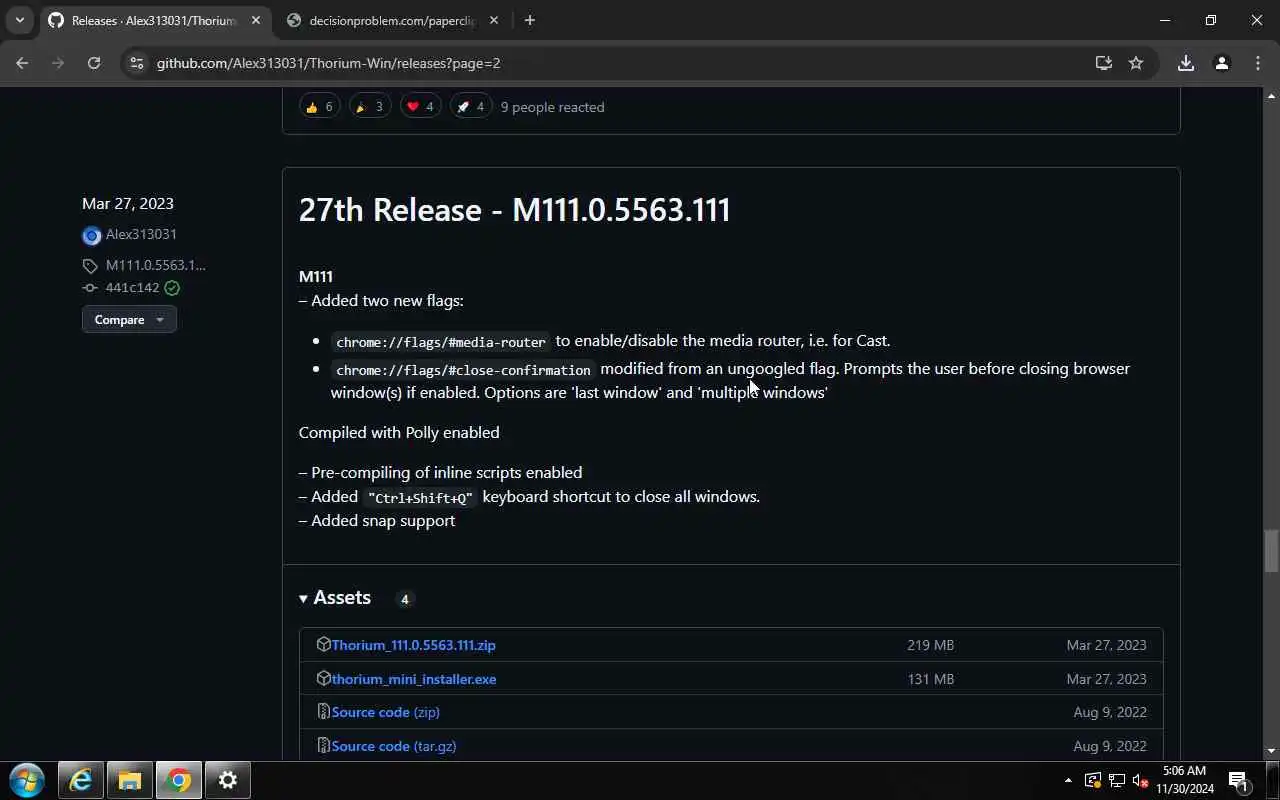
Task: Download Source code (zip)
Action: [385, 712]
